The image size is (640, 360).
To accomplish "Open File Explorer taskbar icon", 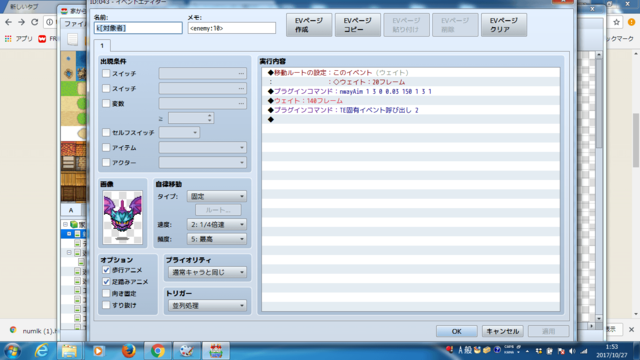I will pos(69,351).
